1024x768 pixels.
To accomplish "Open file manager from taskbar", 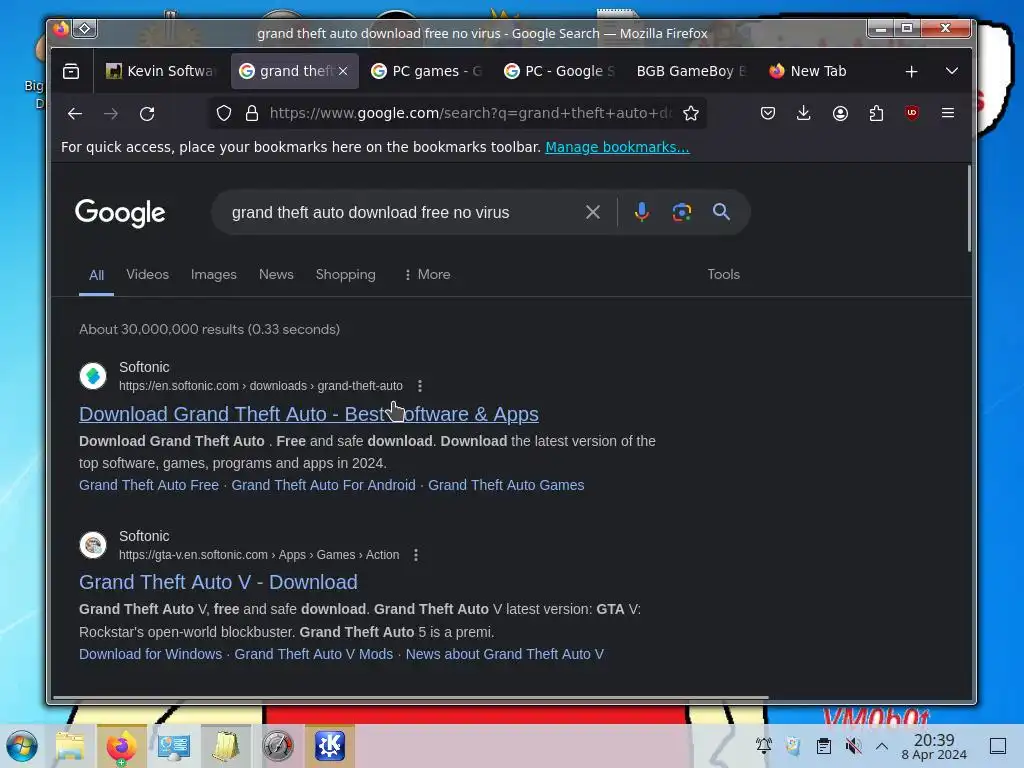I will tap(70, 746).
